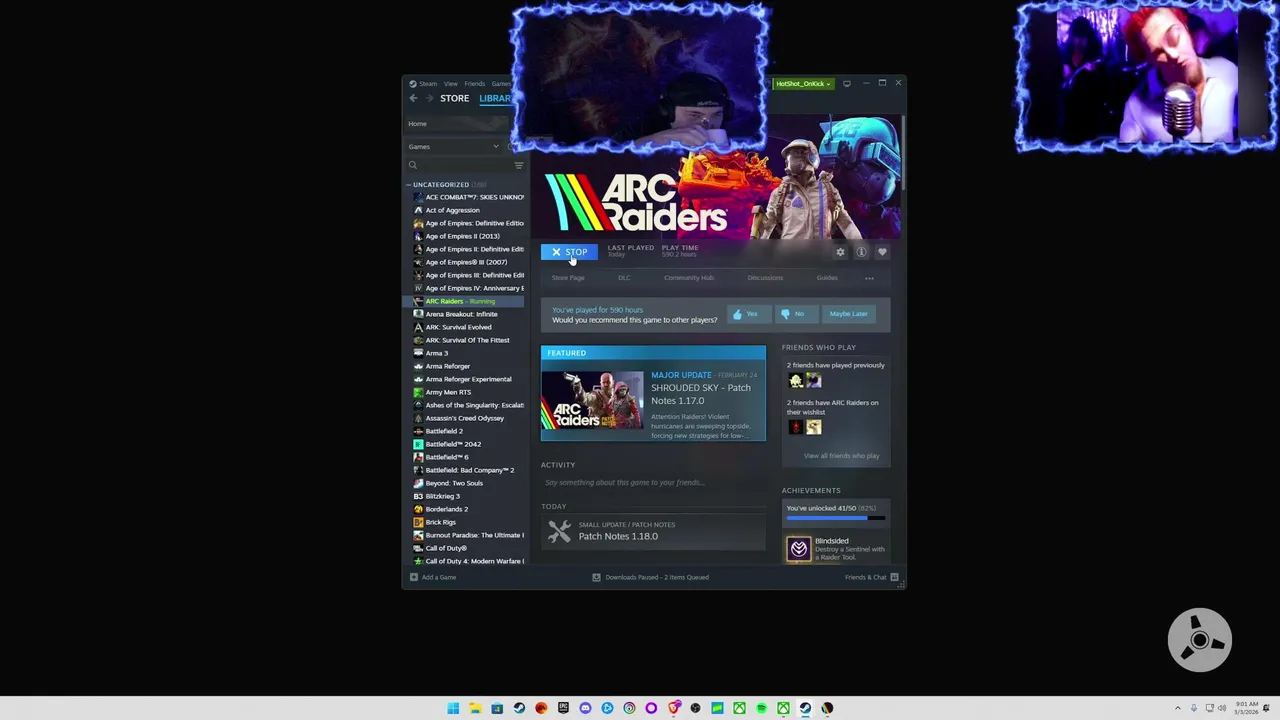1280x720 pixels.
Task: Click the Steam forward arrow
Action: 430,98
